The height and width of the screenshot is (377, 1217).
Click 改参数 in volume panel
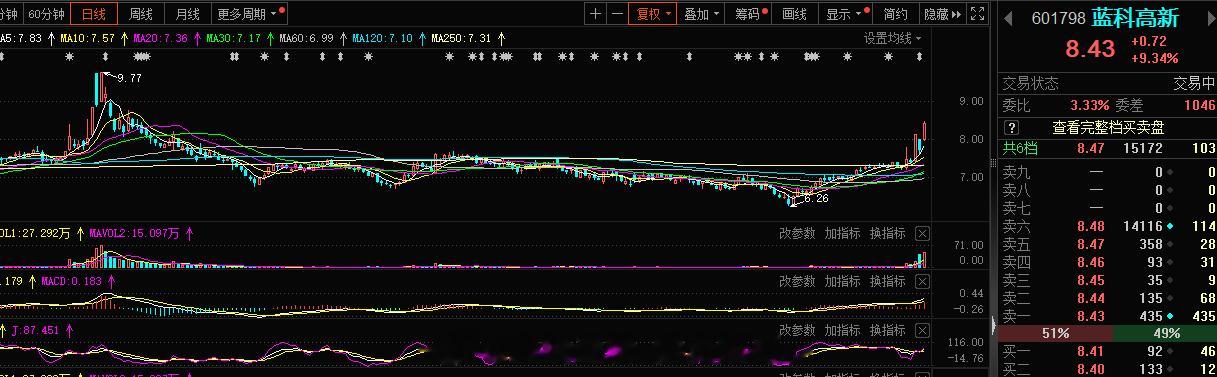click(x=798, y=234)
